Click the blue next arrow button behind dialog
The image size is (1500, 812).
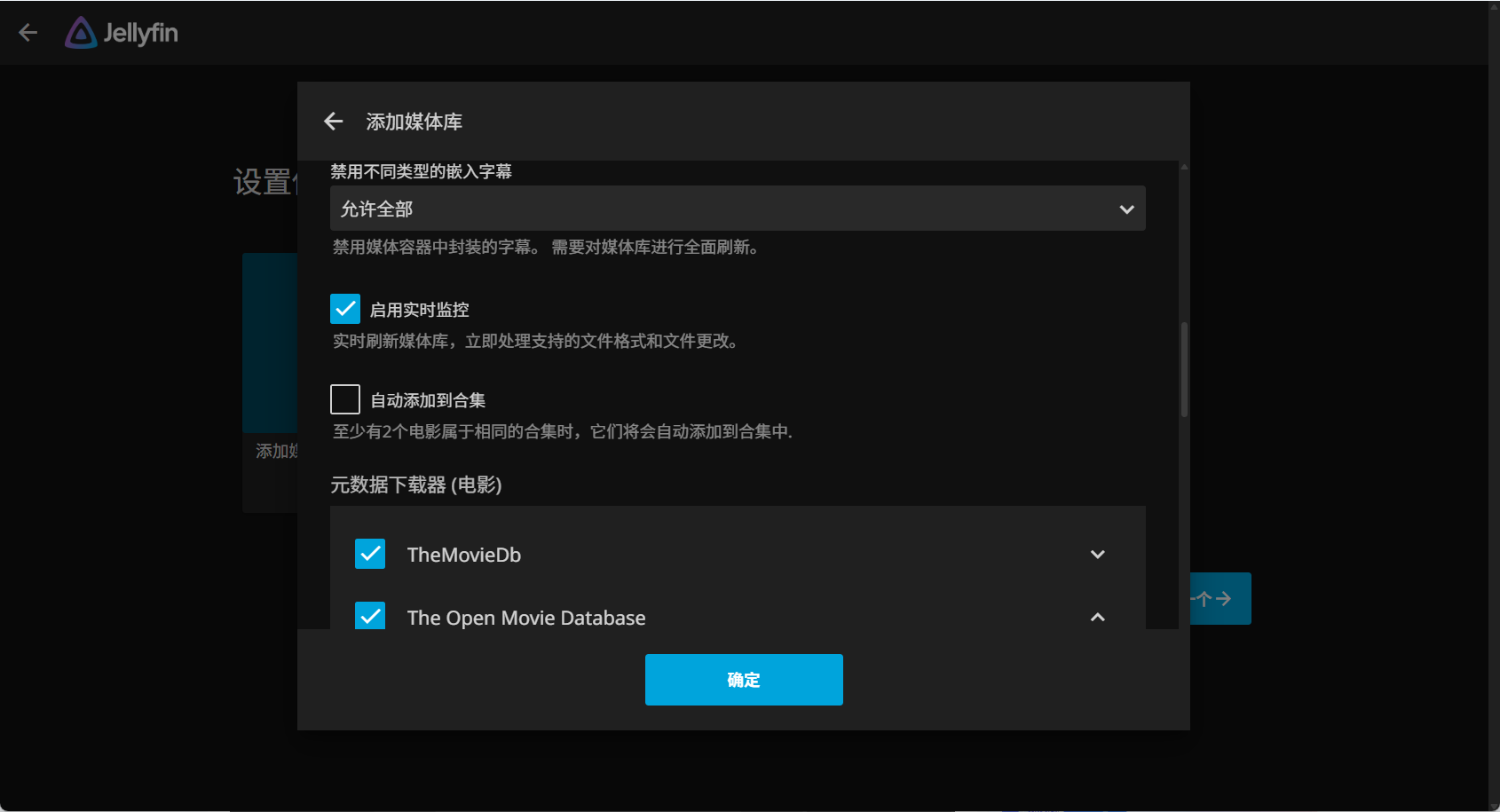point(1220,598)
